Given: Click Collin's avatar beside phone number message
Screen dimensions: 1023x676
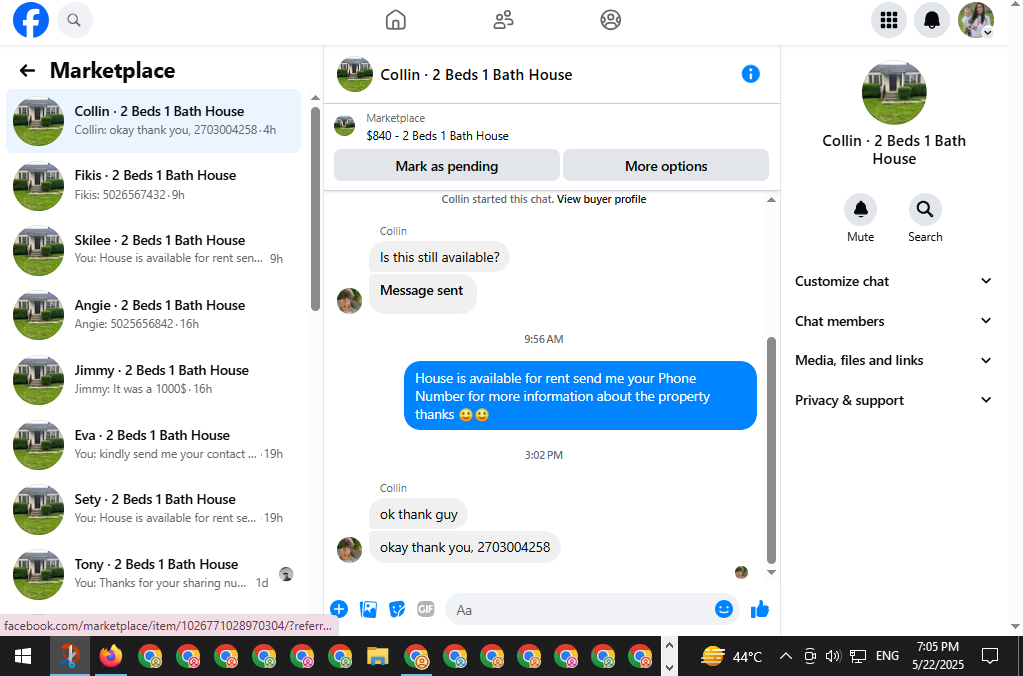Looking at the screenshot, I should coord(350,550).
